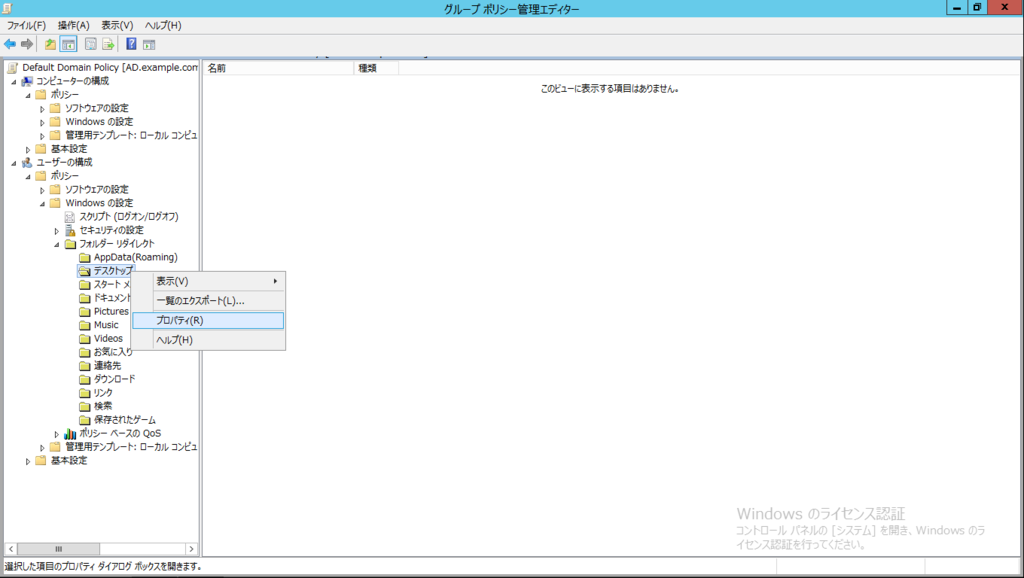Expand the セキュリティの設定 node
This screenshot has width=1024, height=578.
pos(57,231)
